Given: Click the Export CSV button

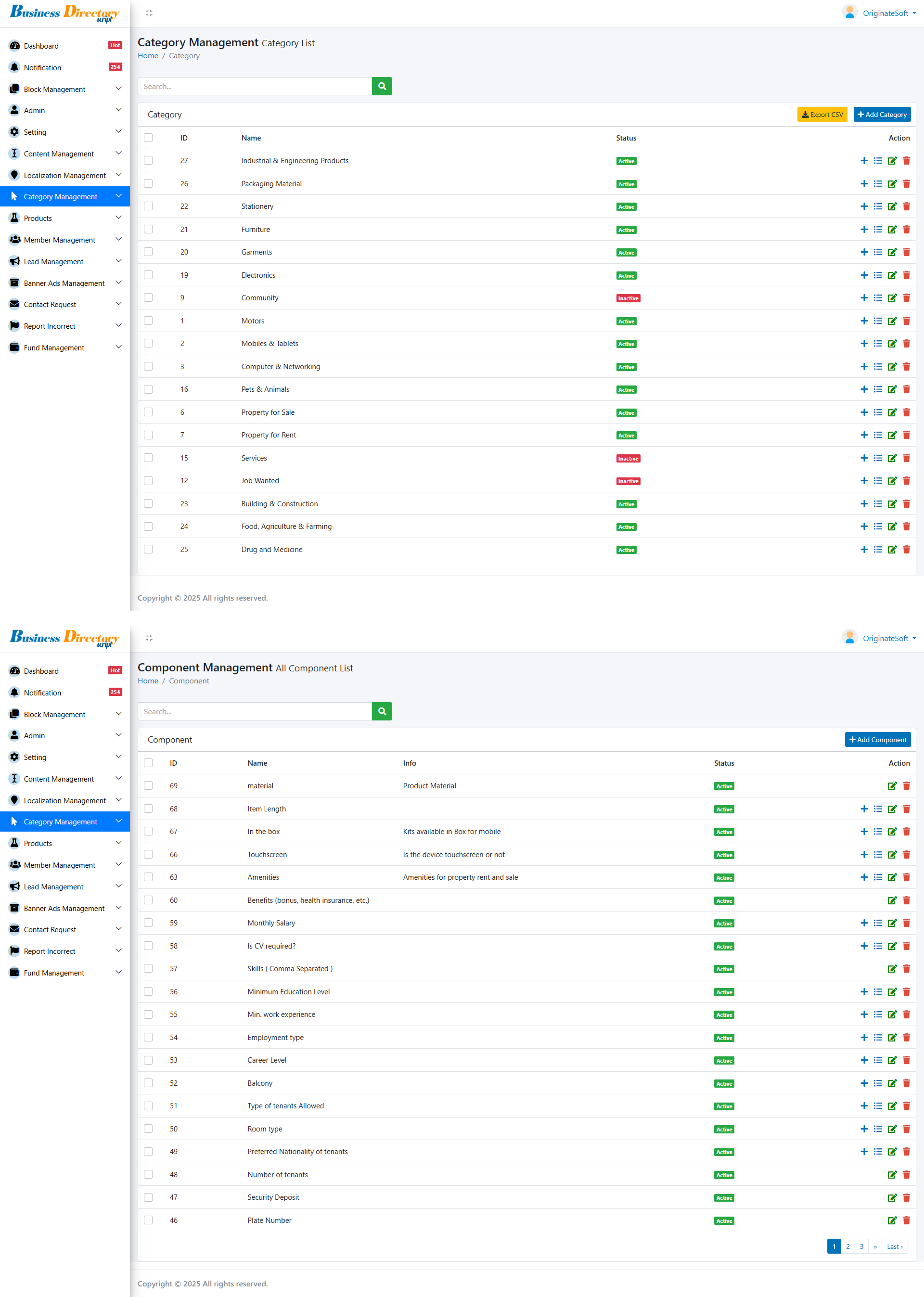Looking at the screenshot, I should click(x=821, y=115).
